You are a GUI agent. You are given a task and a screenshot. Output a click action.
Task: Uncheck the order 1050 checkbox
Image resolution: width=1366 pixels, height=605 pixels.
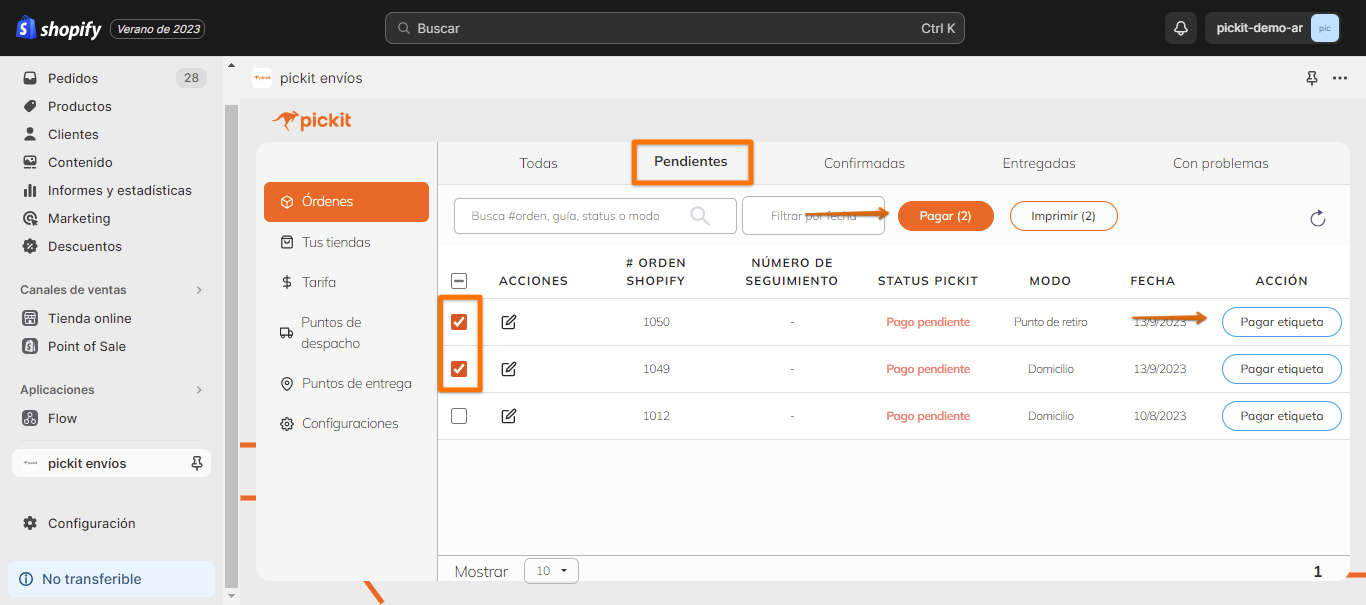[459, 322]
